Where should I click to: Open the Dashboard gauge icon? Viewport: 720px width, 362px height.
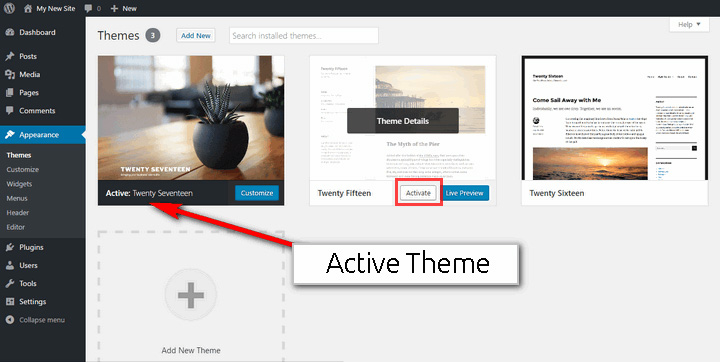click(10, 32)
